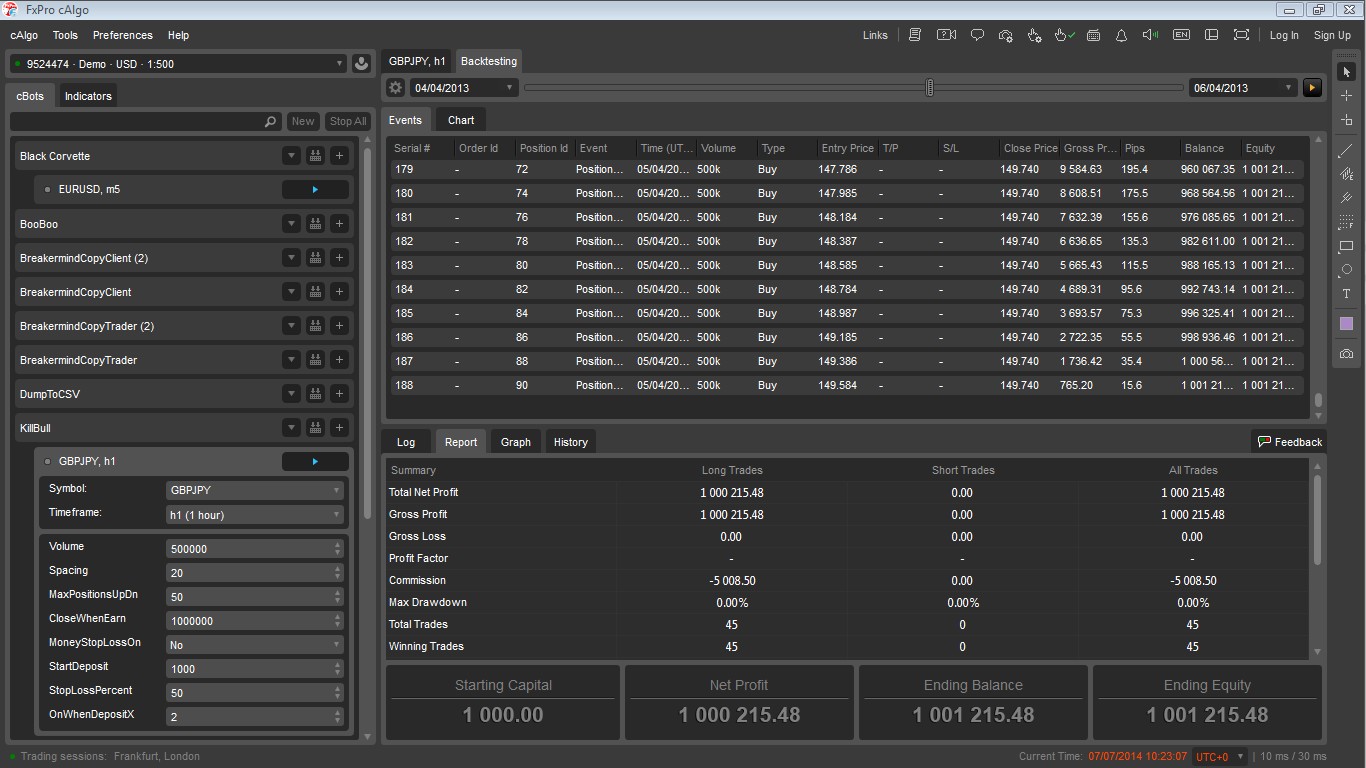Viewport: 1366px width, 768px height.
Task: Open the backtesting settings gear icon
Action: [x=395, y=88]
